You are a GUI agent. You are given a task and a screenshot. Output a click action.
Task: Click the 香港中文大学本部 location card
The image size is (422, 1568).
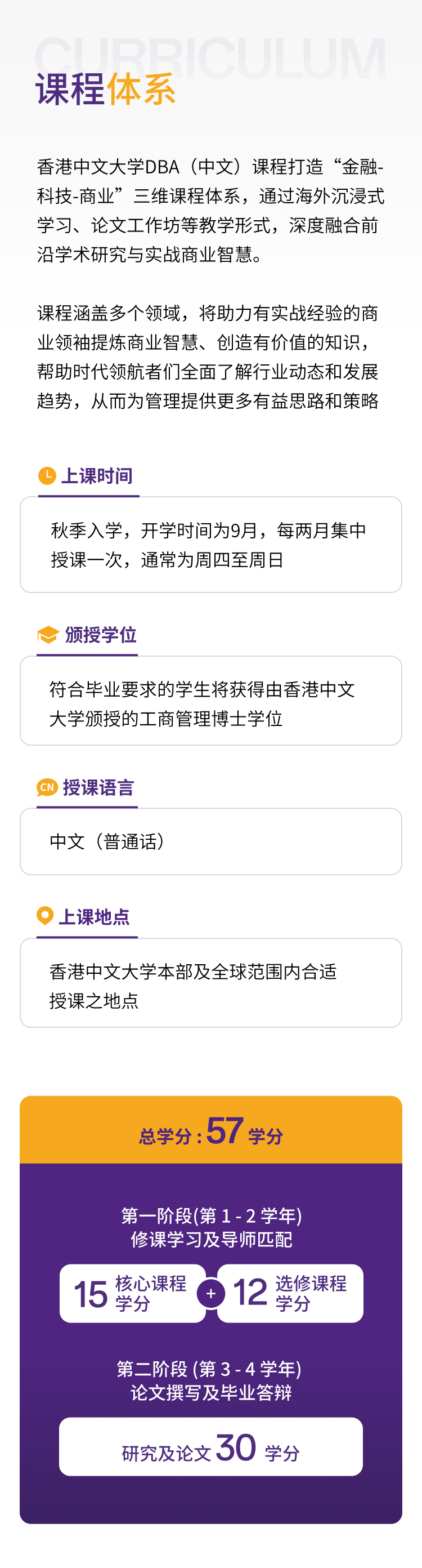pyautogui.click(x=210, y=983)
